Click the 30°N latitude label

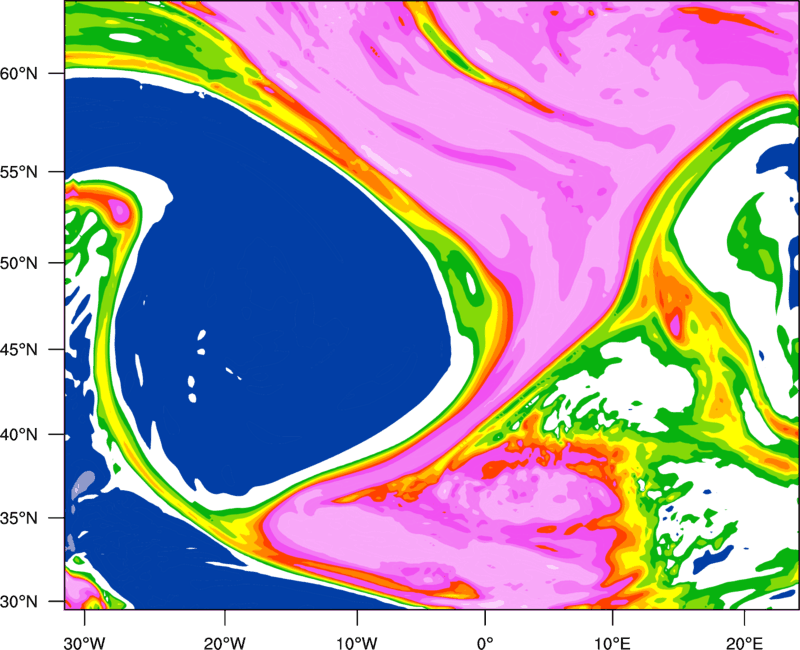19,602
